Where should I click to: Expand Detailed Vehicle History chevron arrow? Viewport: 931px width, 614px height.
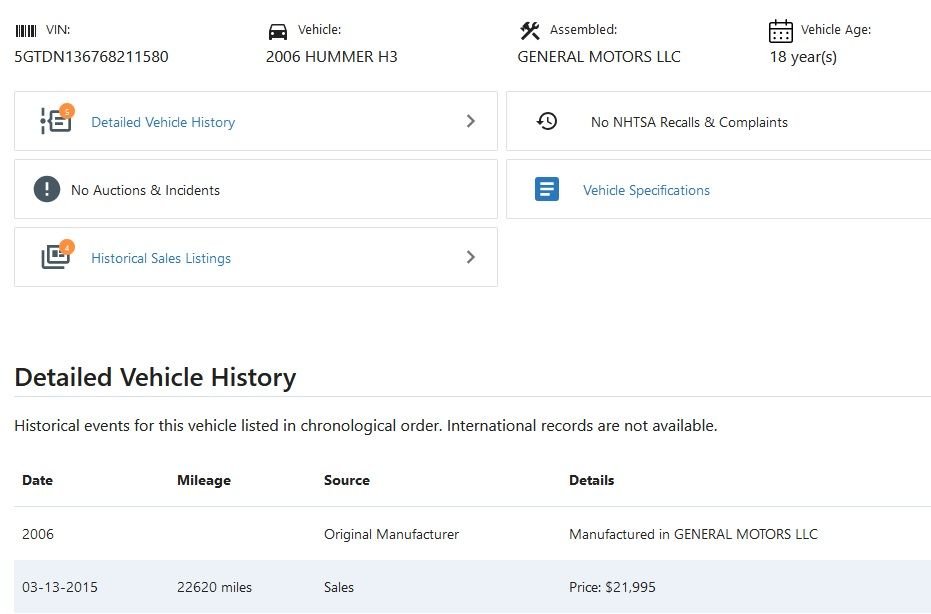(x=471, y=121)
